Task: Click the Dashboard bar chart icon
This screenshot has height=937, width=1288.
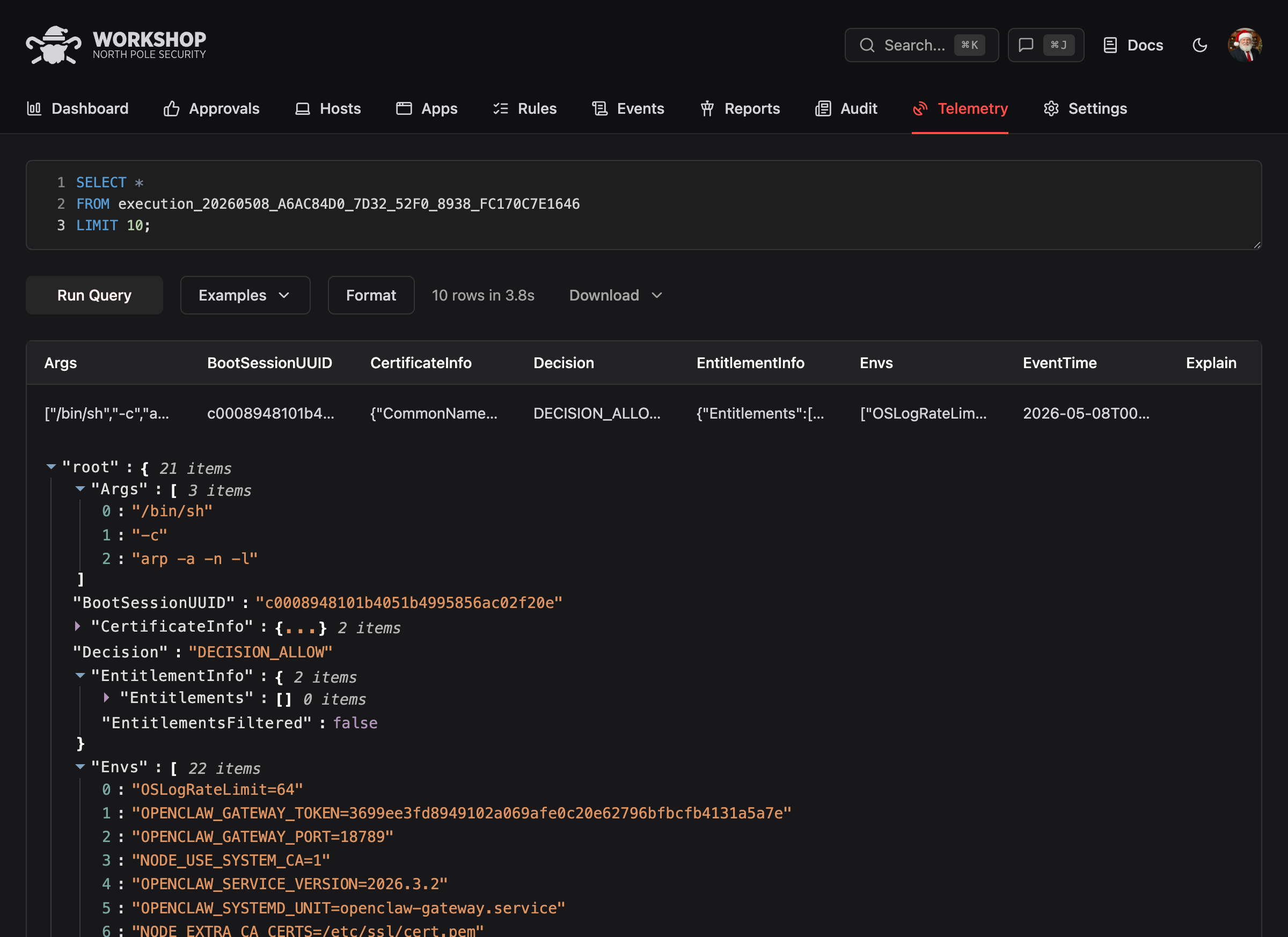Action: coord(34,108)
